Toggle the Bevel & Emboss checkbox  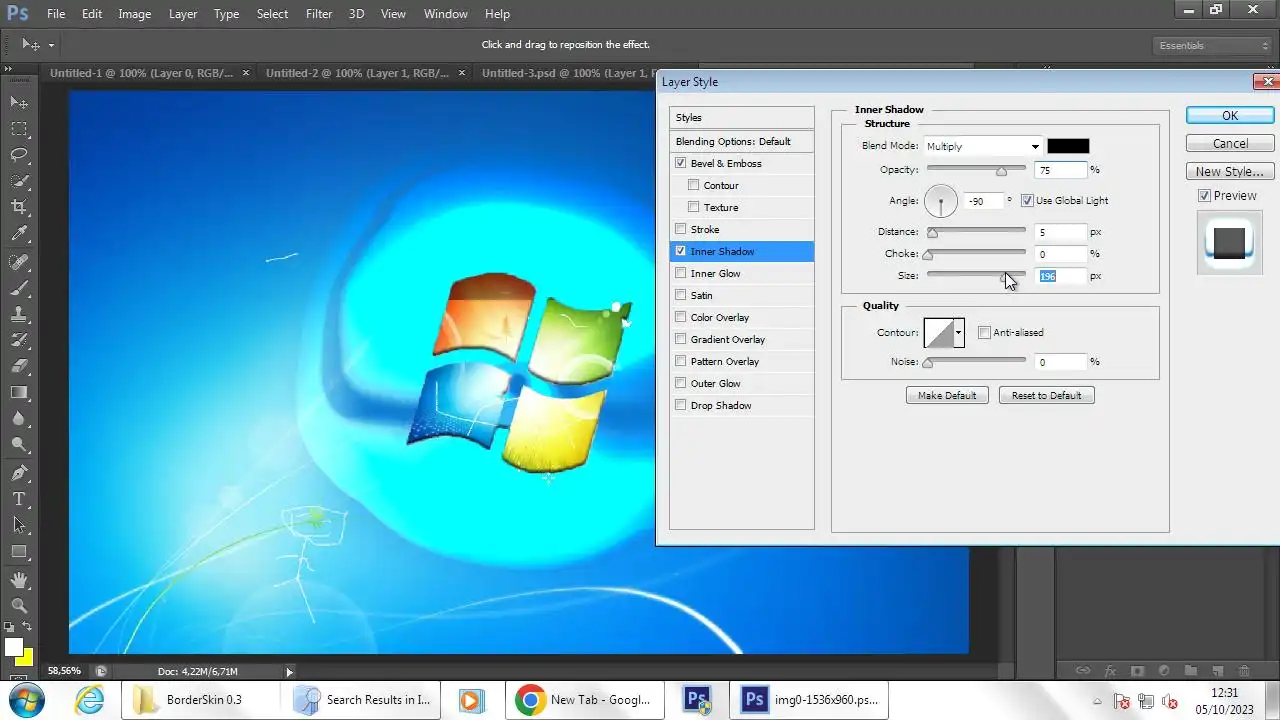tap(681, 163)
